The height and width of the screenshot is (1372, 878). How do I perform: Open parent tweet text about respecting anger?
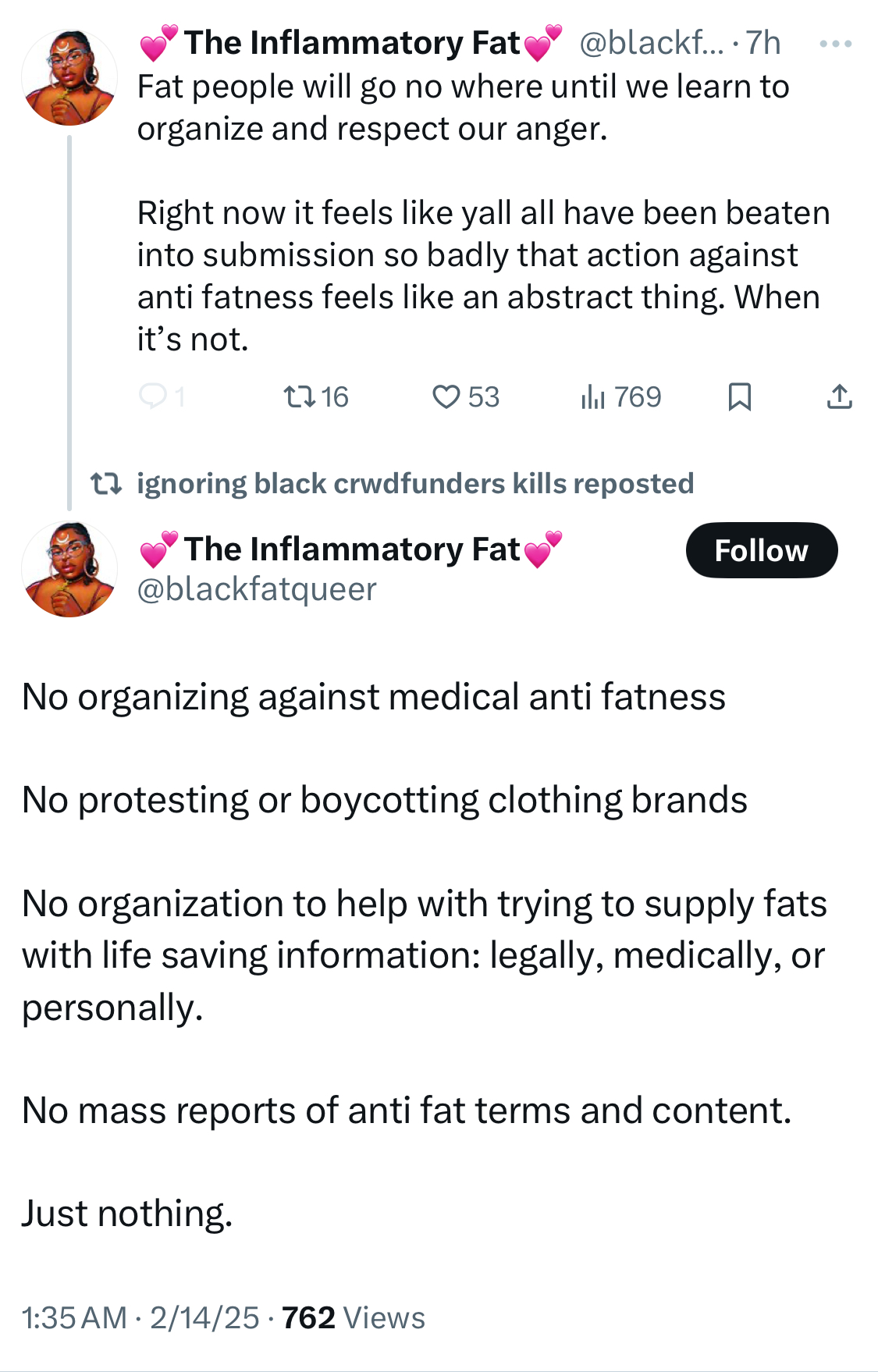463,108
